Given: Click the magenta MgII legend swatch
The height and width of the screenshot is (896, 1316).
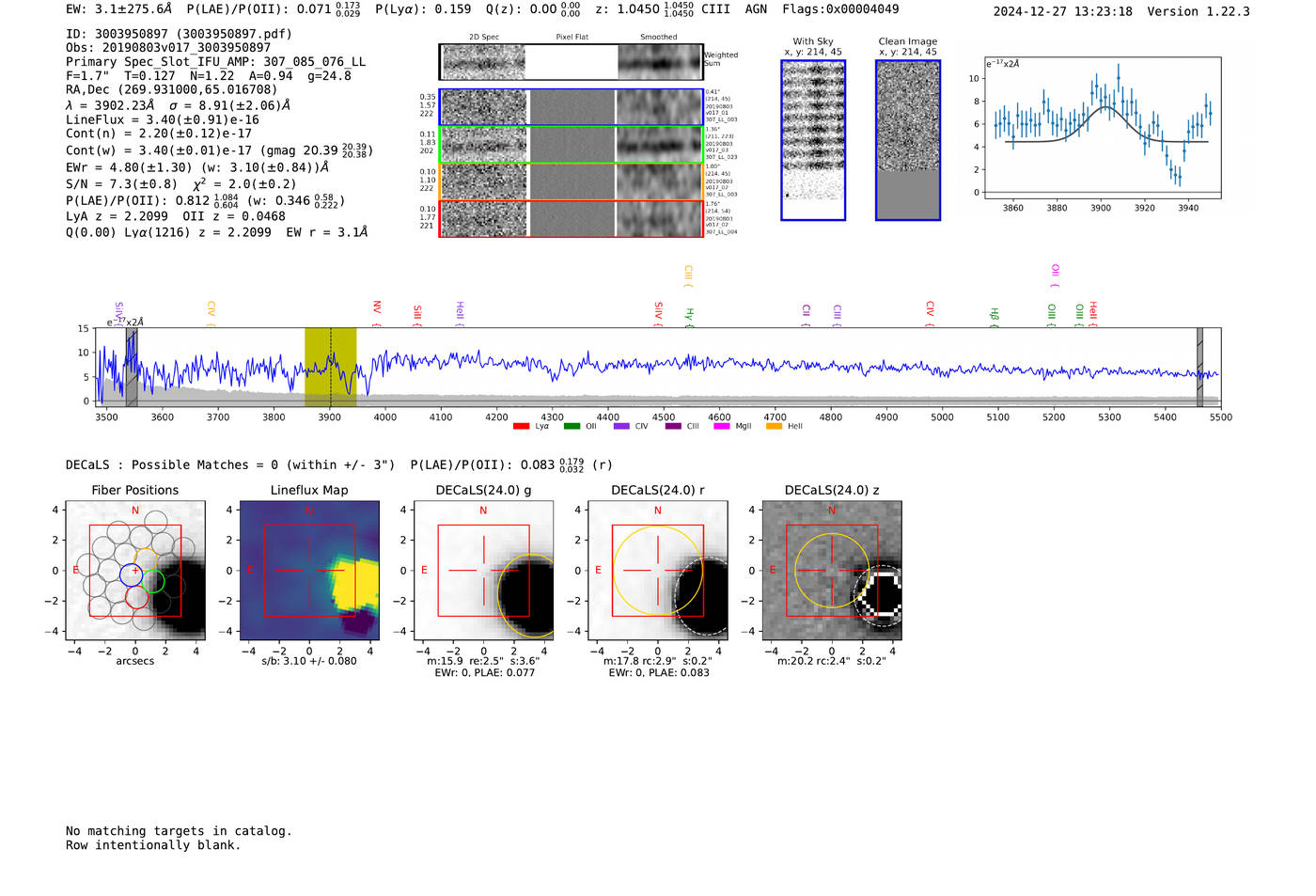Looking at the screenshot, I should click(x=721, y=427).
